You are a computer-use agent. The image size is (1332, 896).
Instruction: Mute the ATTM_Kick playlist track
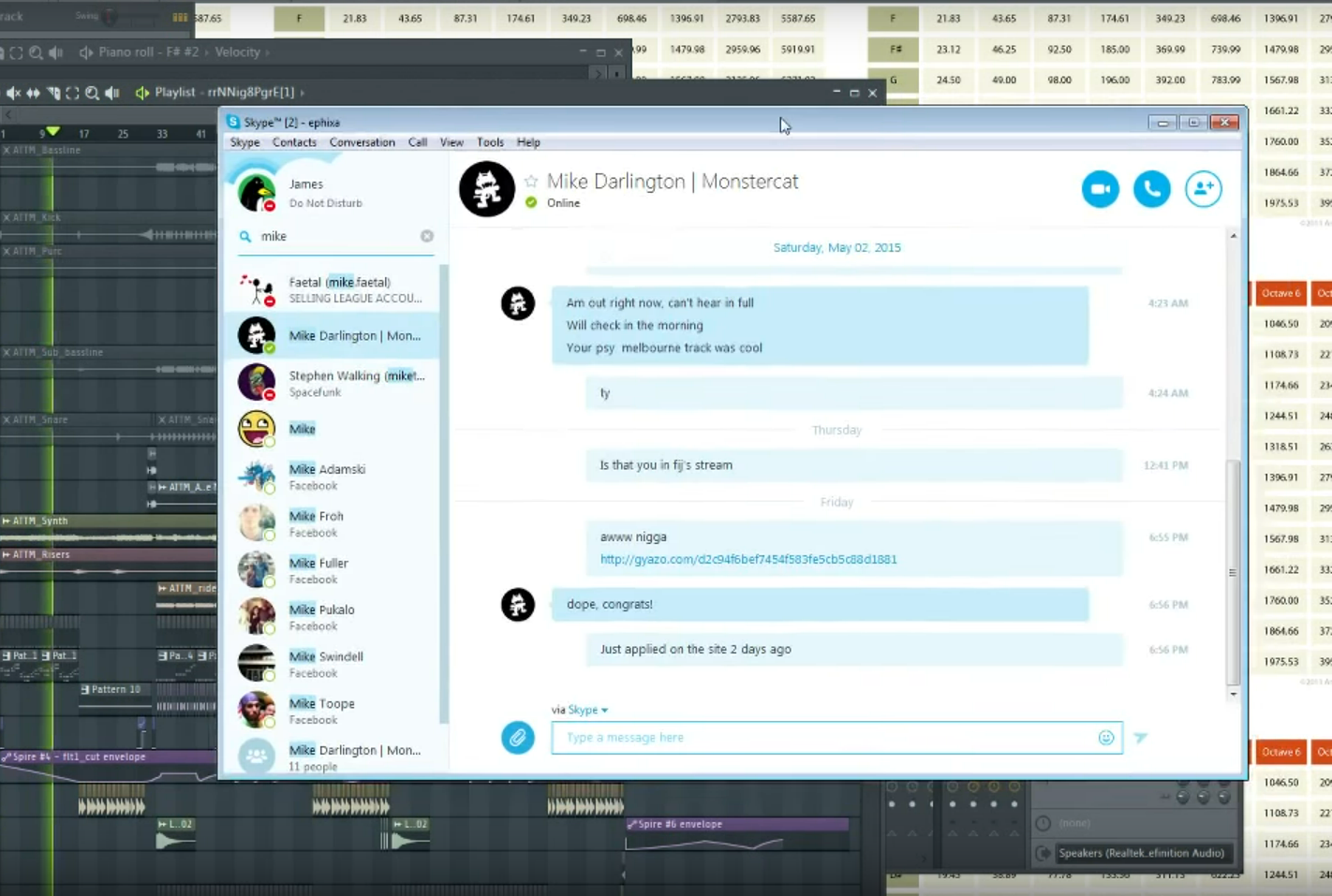[7, 217]
